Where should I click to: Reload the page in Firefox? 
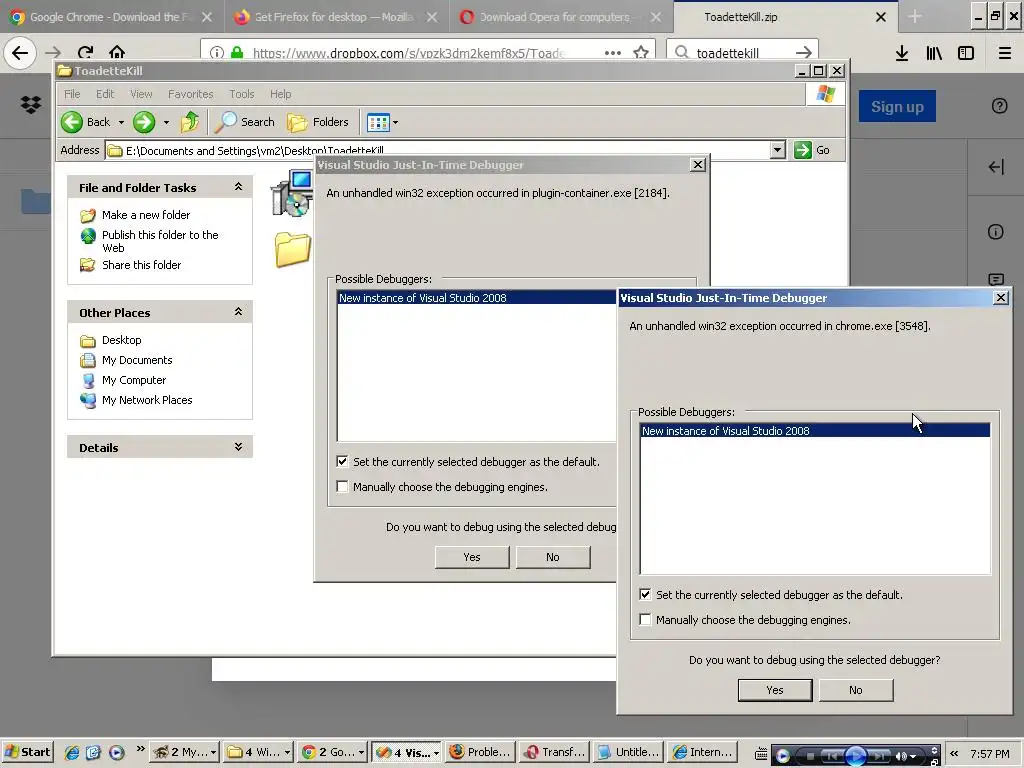pyautogui.click(x=85, y=52)
